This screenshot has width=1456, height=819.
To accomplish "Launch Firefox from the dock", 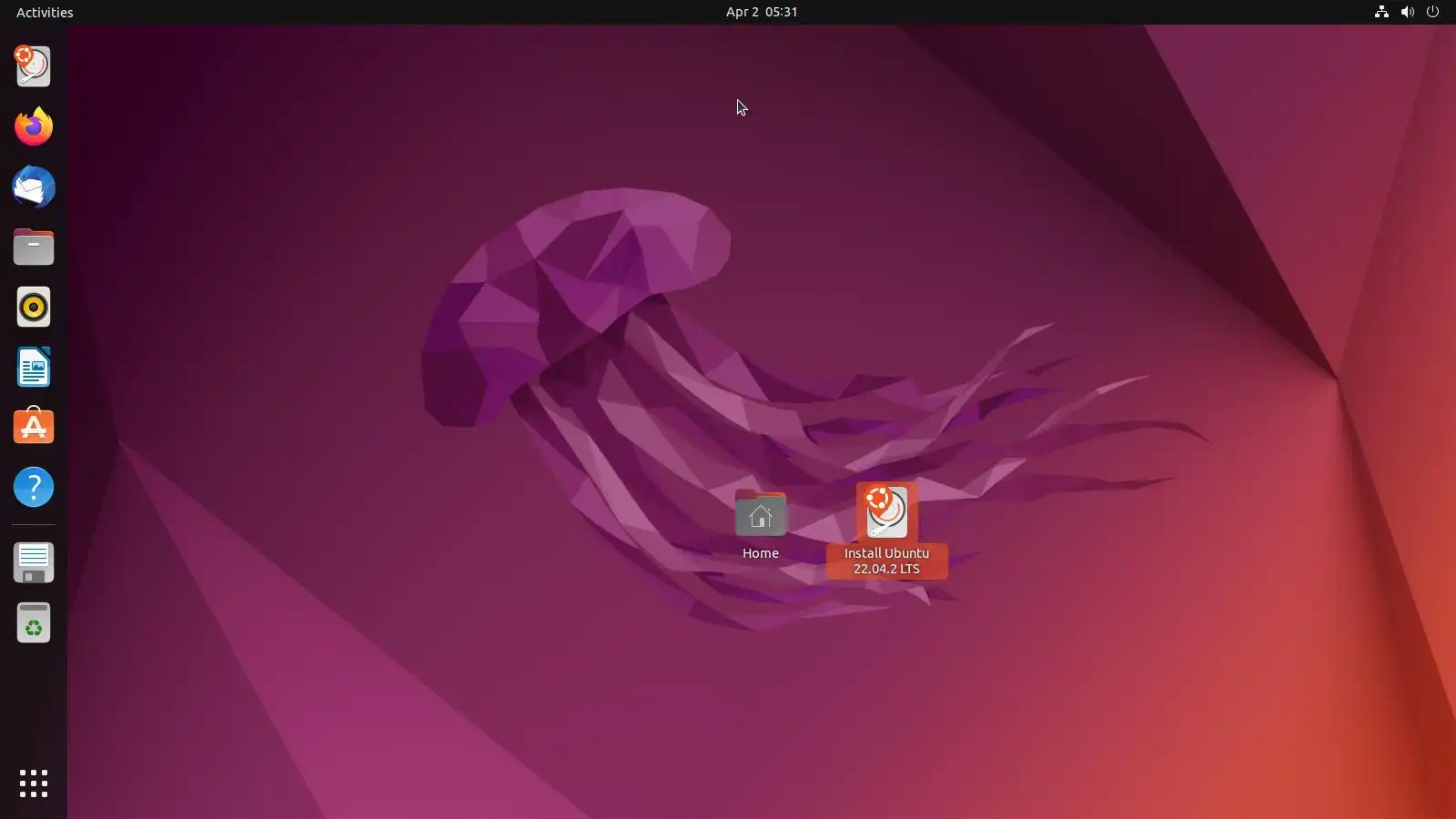I will click(34, 126).
